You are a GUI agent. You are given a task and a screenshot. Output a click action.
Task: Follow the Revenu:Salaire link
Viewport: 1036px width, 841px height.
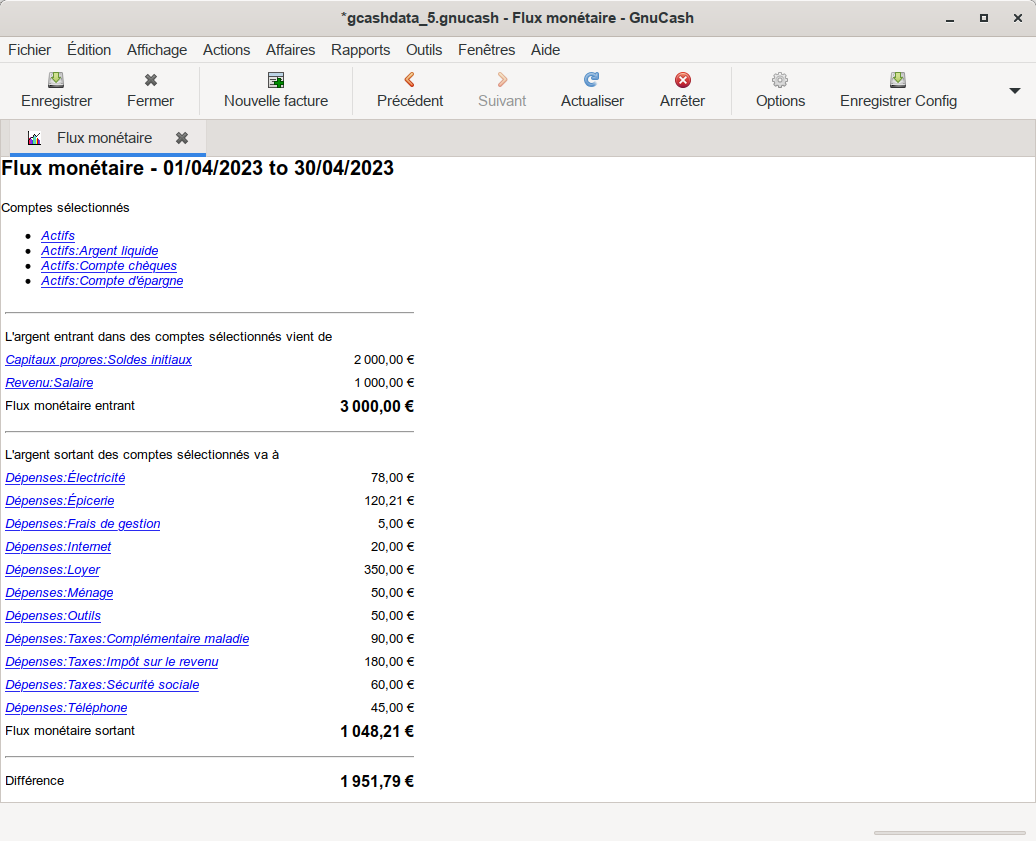[49, 383]
